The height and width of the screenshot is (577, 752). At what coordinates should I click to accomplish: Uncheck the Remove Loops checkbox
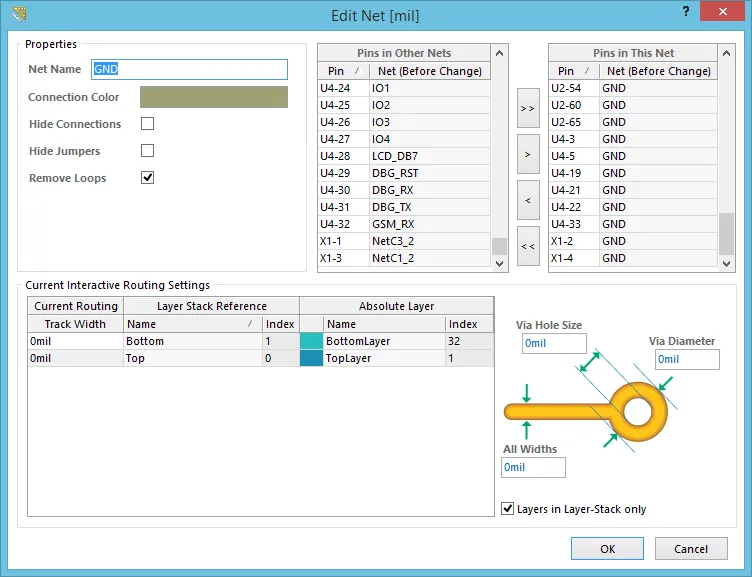coord(148,178)
